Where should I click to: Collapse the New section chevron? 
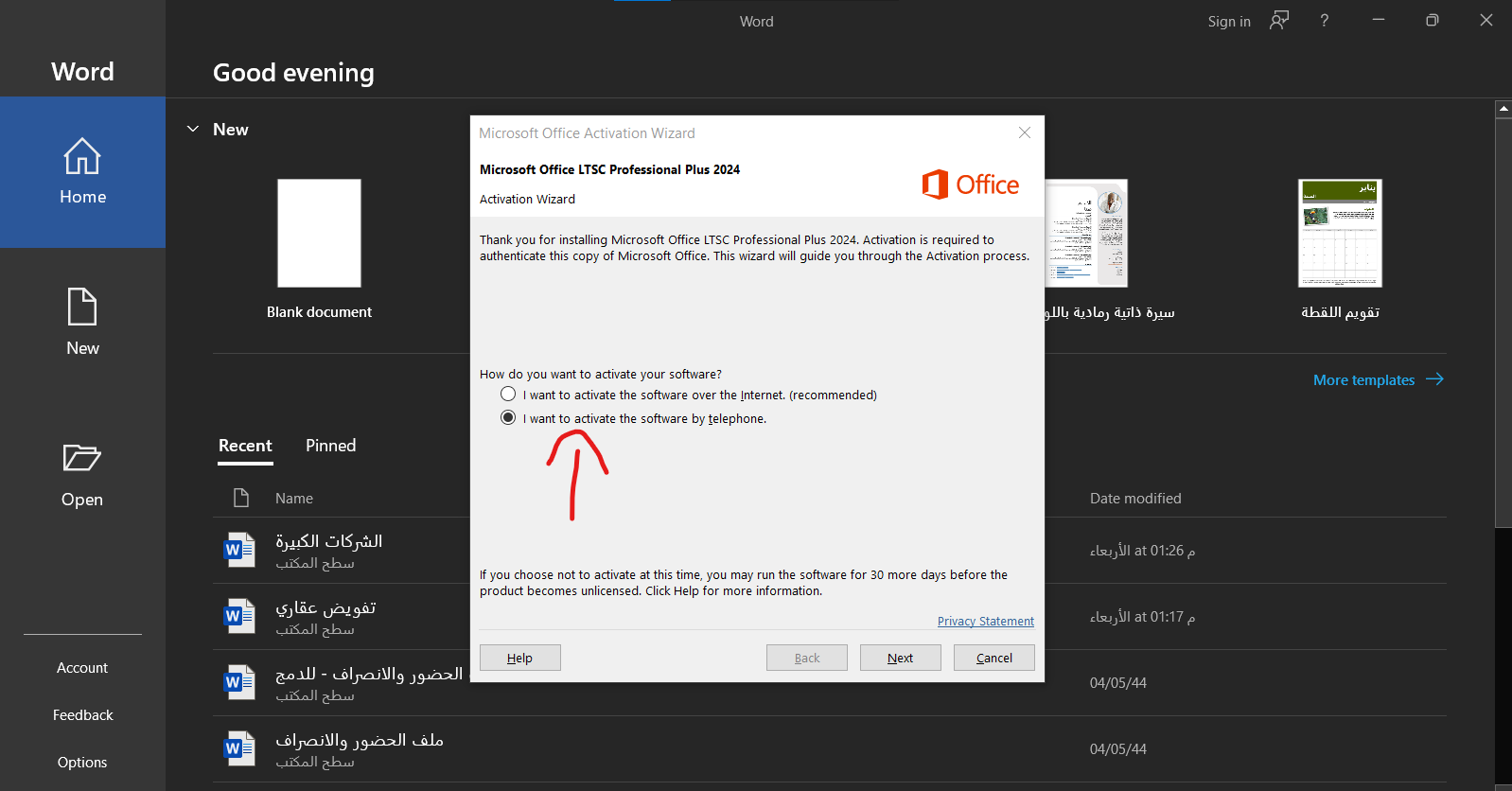(193, 130)
